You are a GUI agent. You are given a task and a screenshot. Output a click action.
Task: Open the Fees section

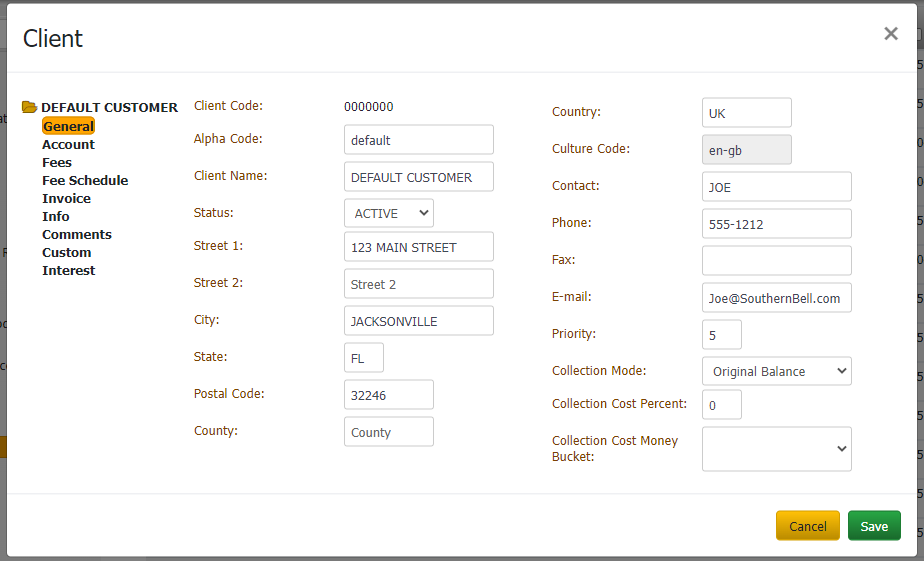[x=57, y=162]
